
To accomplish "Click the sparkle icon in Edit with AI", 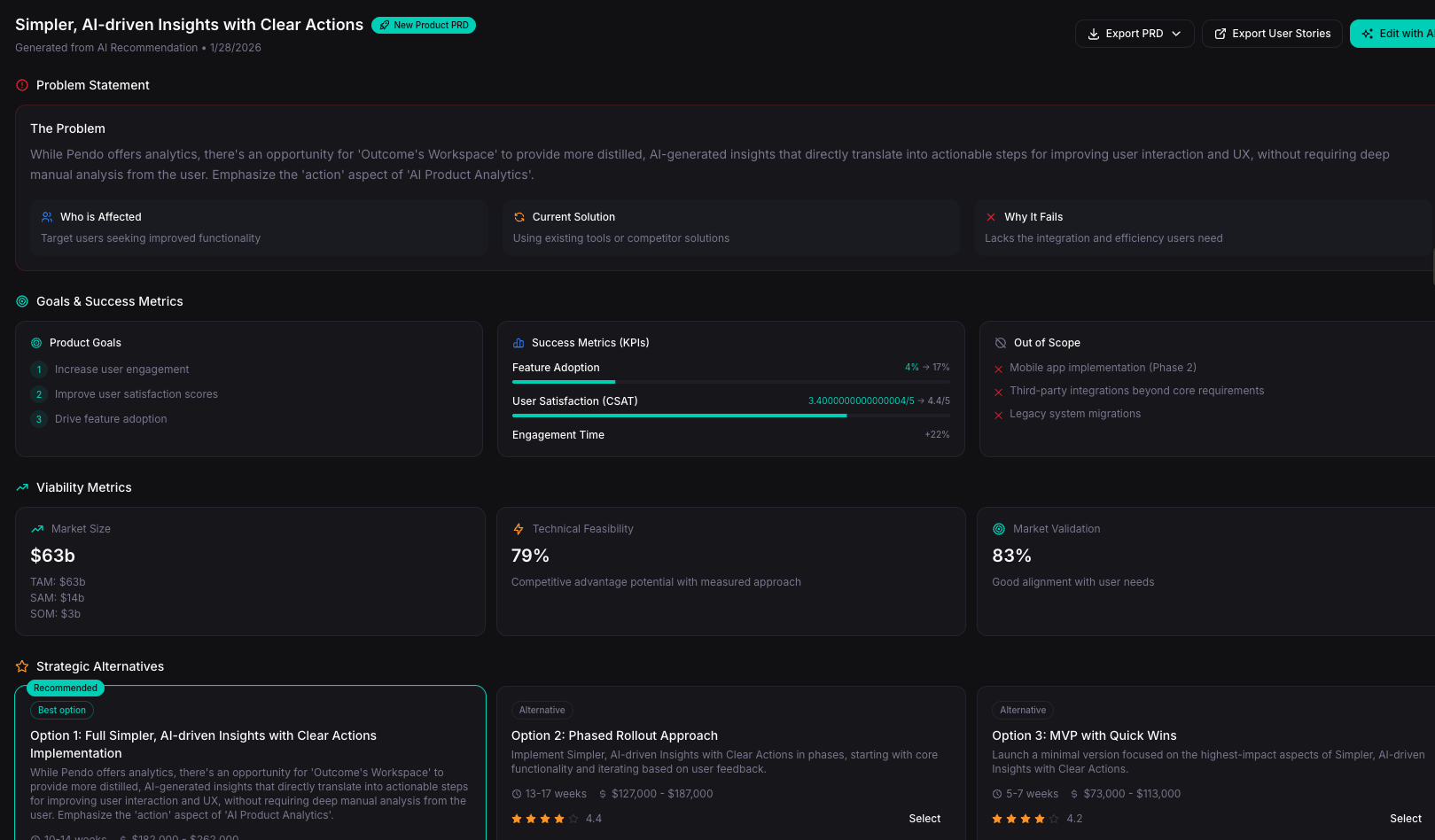I will point(1368,34).
